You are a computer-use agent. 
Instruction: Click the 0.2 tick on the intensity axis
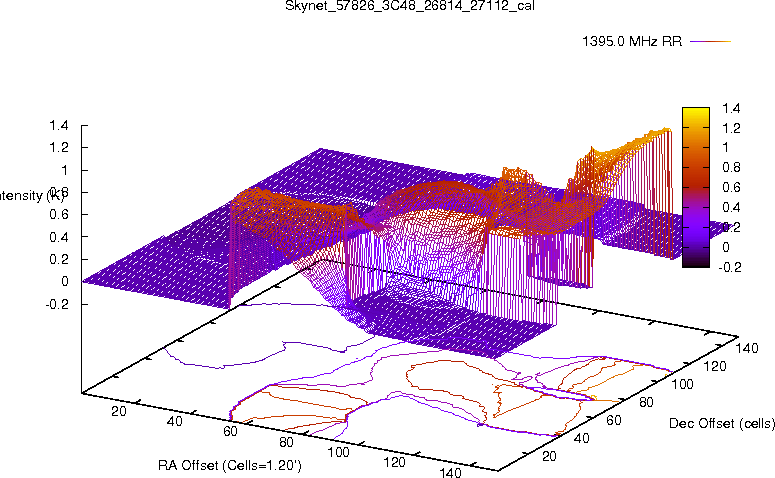(x=58, y=259)
